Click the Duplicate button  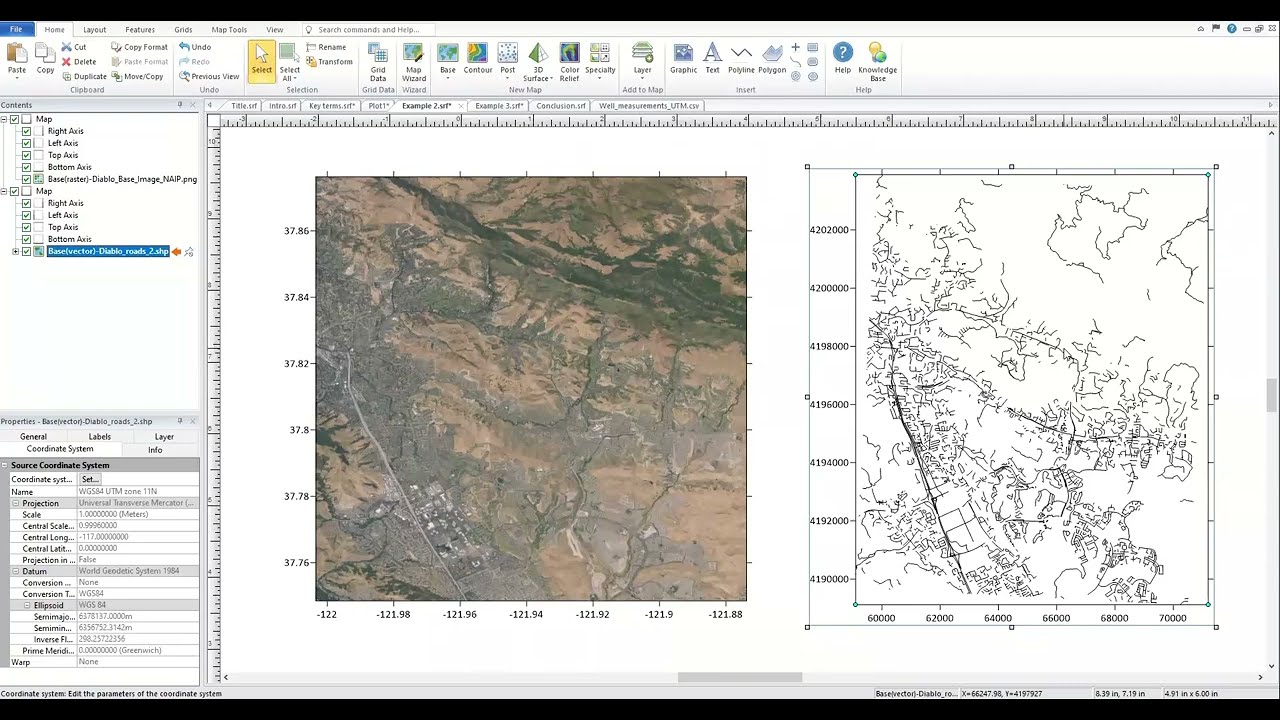click(84, 77)
